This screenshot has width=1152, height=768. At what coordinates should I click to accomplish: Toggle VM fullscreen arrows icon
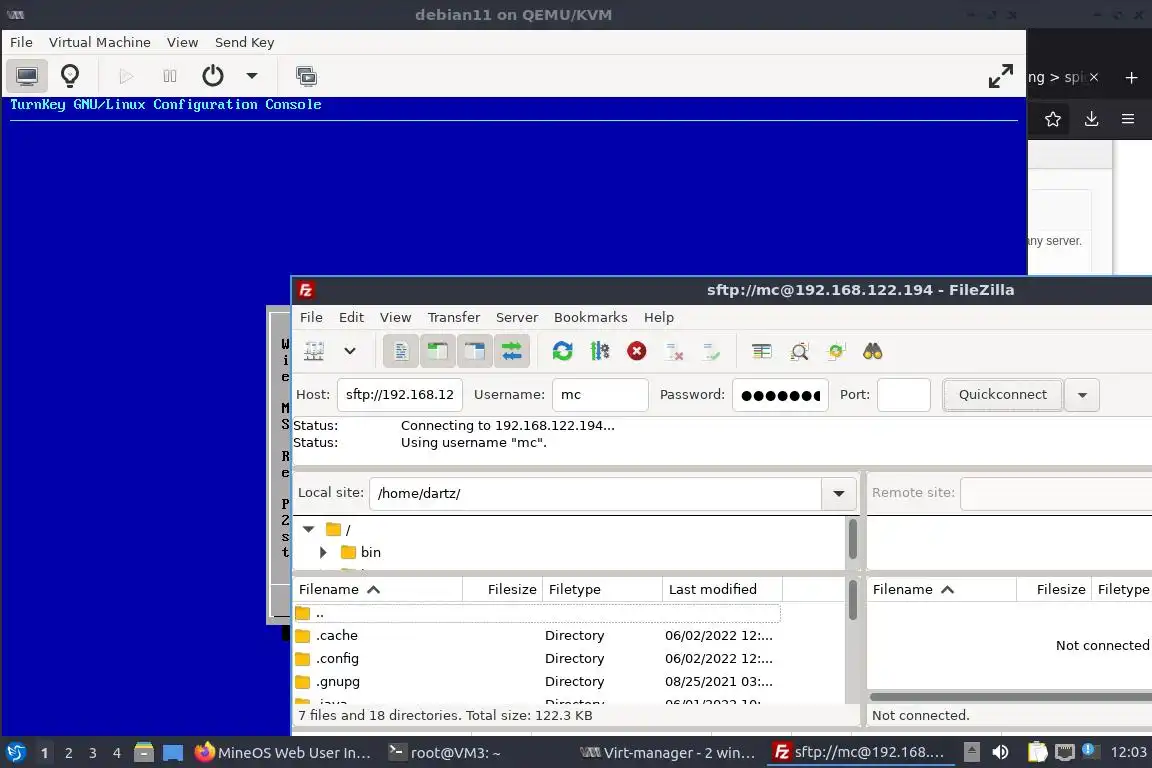coord(1001,76)
